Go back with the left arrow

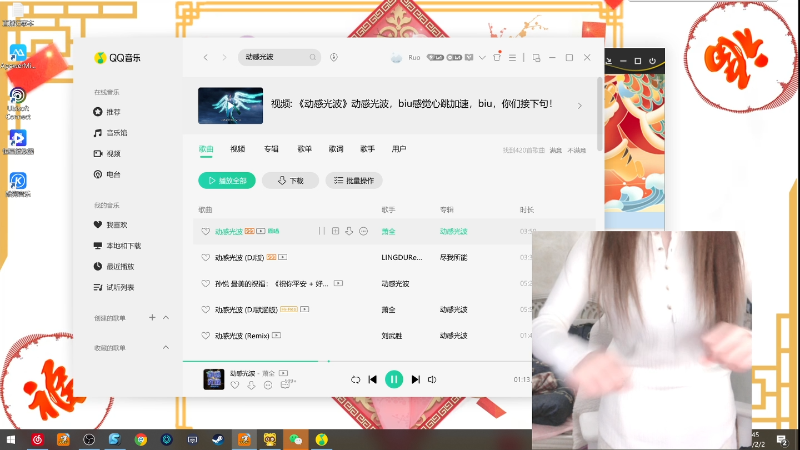(x=206, y=58)
